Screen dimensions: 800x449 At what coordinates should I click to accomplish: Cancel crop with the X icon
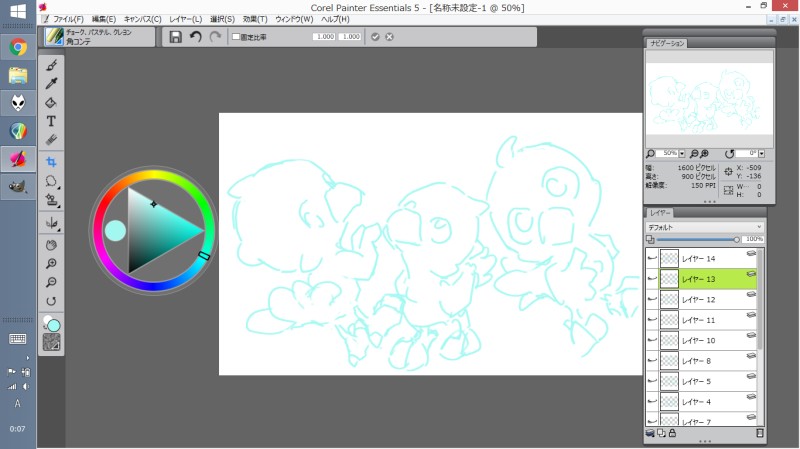click(389, 37)
